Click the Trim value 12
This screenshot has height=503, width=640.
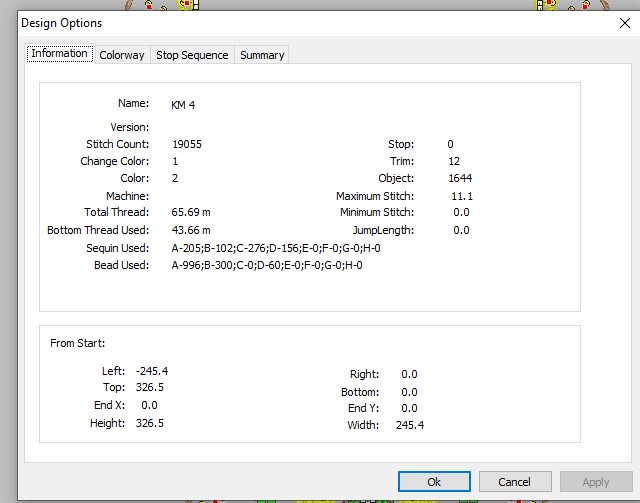pyautogui.click(x=454, y=161)
